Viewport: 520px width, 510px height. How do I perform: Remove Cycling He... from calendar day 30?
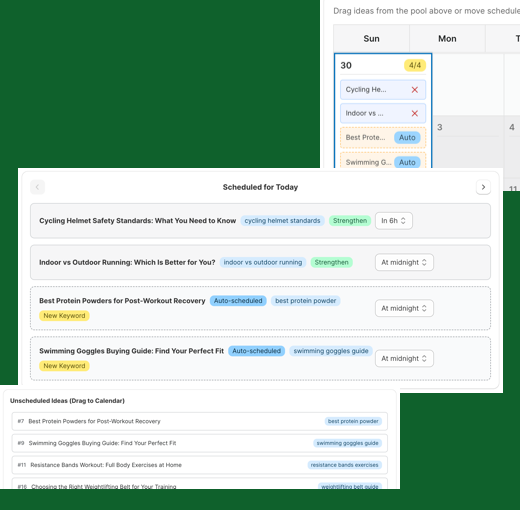tap(414, 90)
